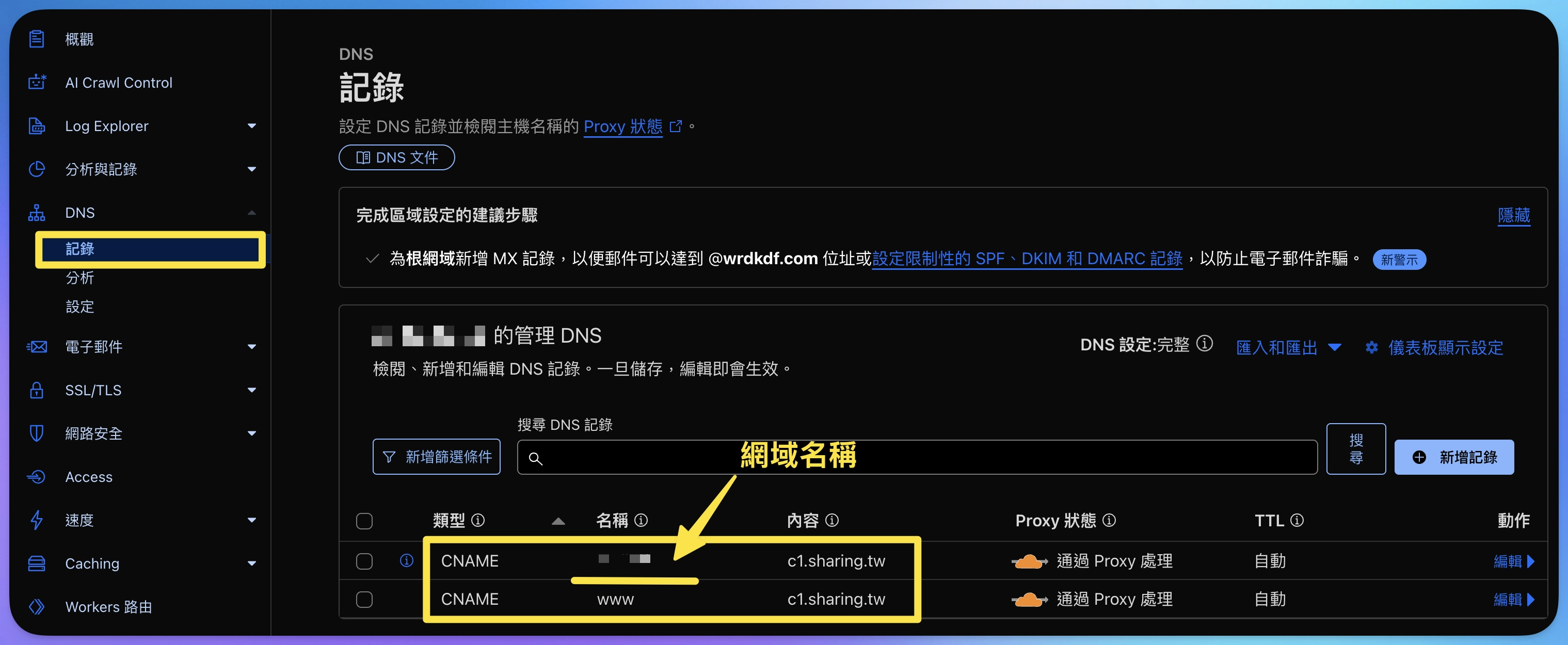Click the Caching storage icon
The height and width of the screenshot is (645, 1568).
point(37,563)
